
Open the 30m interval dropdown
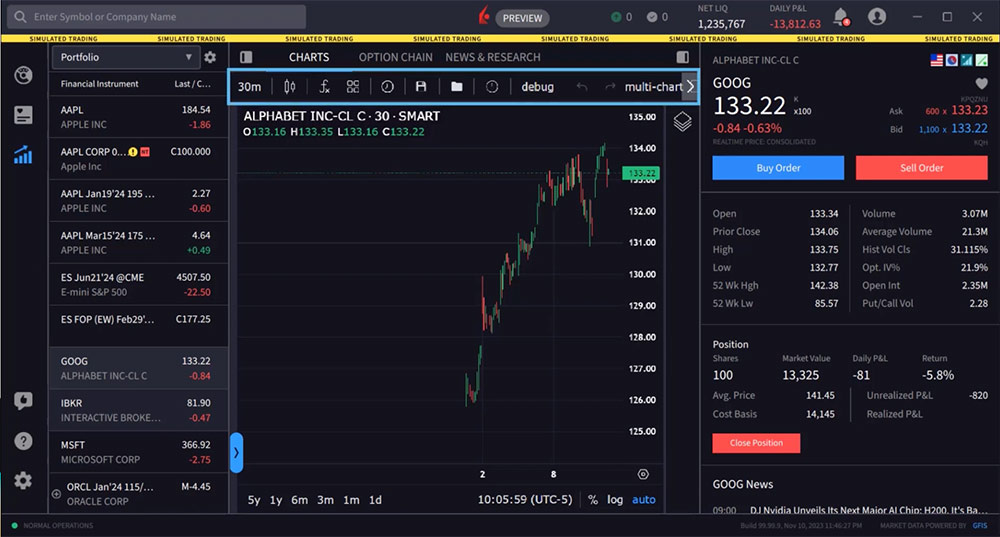pos(249,87)
